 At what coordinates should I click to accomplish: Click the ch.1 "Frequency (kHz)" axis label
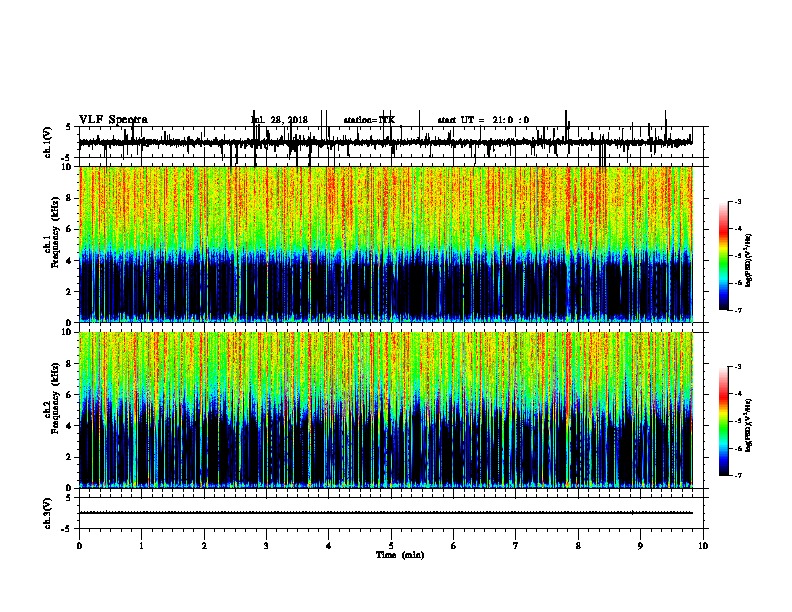[55, 234]
